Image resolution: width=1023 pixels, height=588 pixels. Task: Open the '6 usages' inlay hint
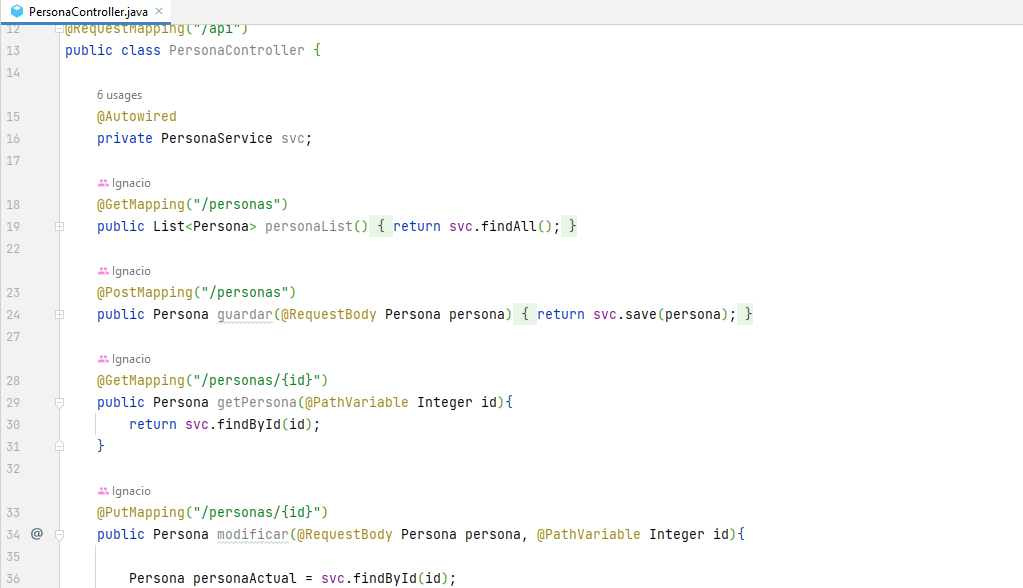pyautogui.click(x=119, y=95)
